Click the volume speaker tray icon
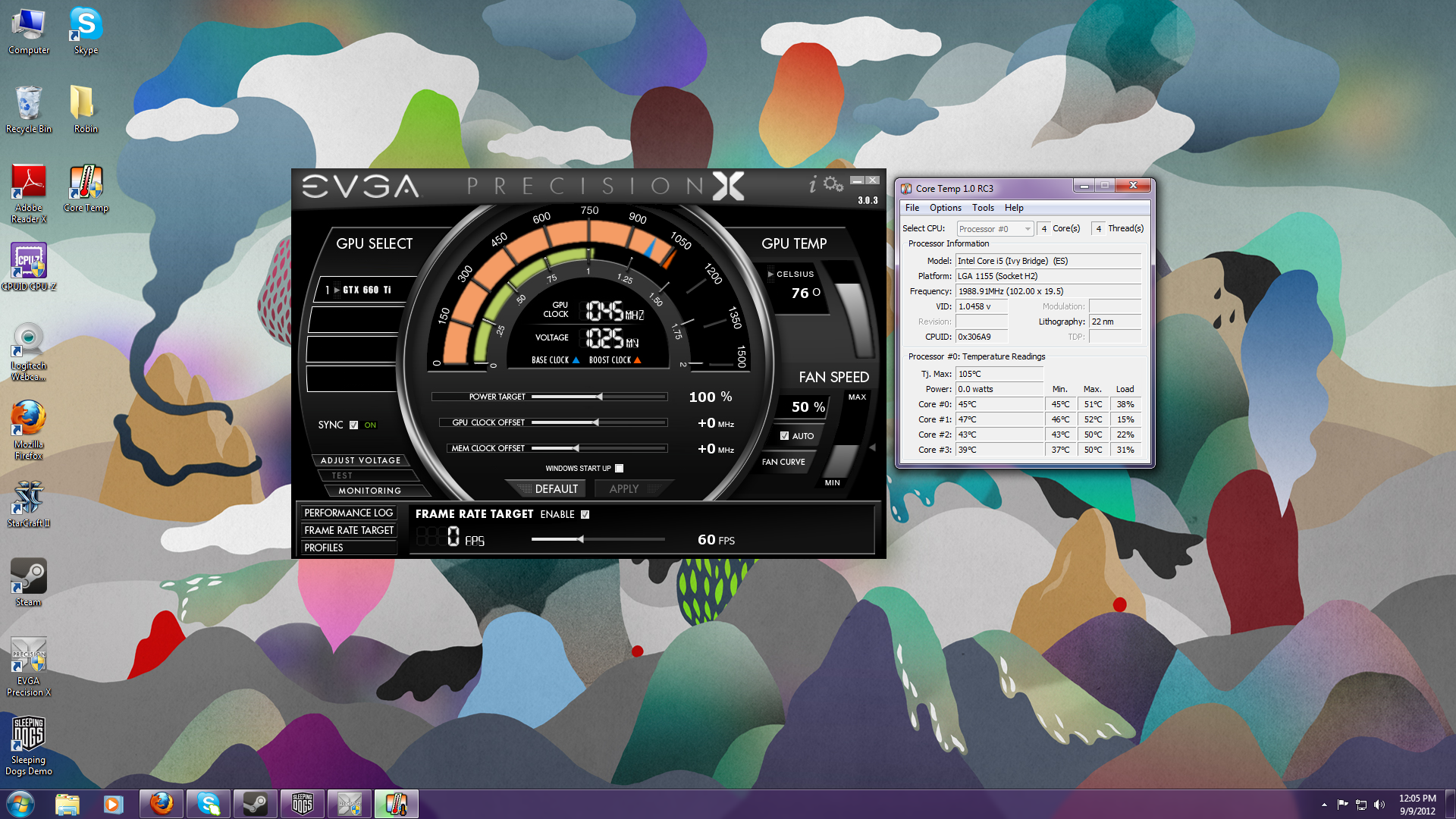The height and width of the screenshot is (819, 1456). (1379, 805)
